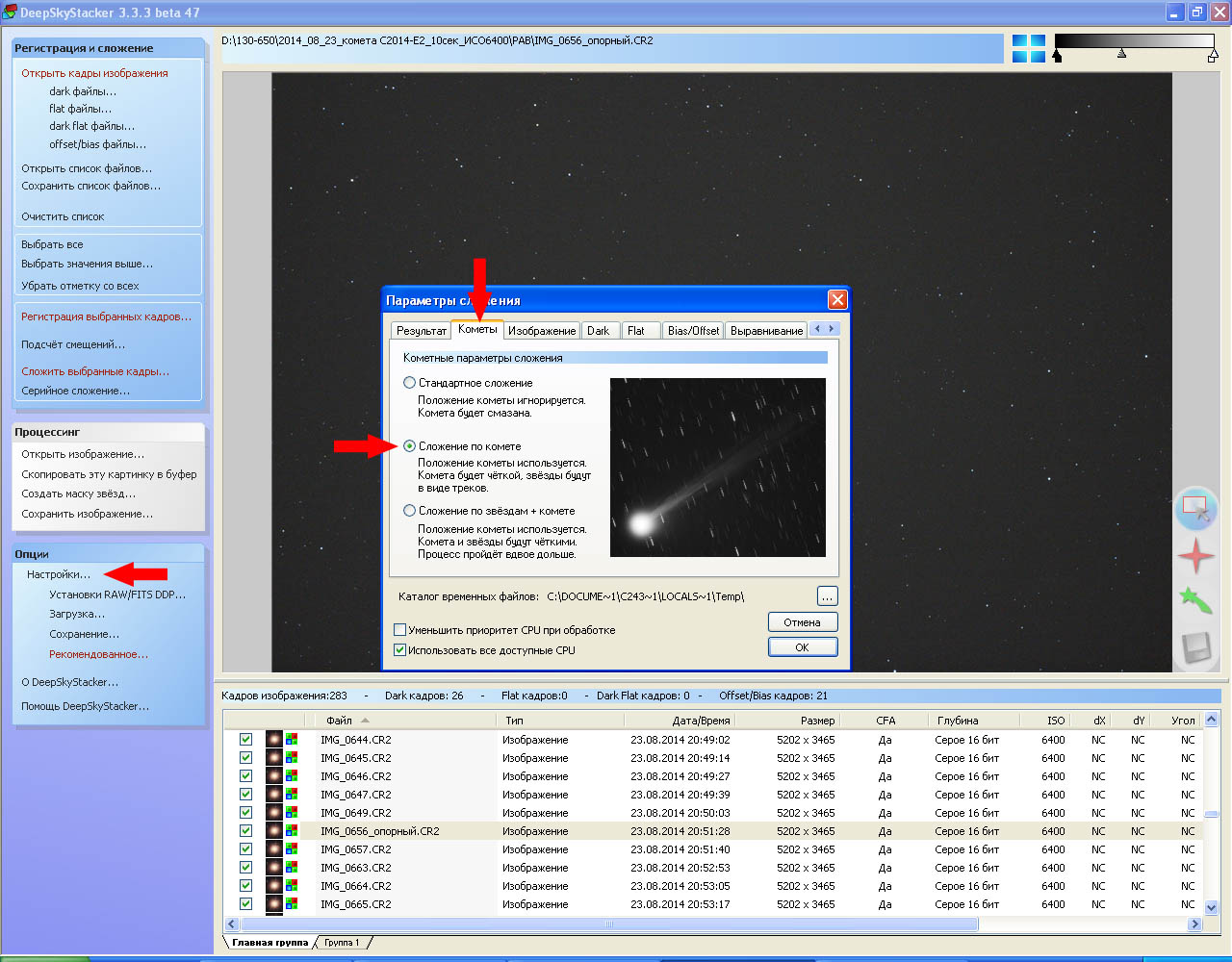Image resolution: width=1232 pixels, height=962 pixels.
Task: Uncheck the IMG_0647.CR2 file checkbox
Action: click(245, 795)
